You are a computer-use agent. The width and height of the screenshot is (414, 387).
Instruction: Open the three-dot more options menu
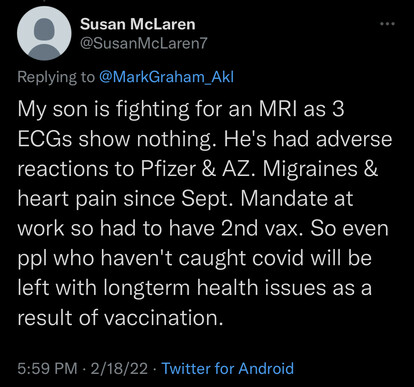click(387, 24)
